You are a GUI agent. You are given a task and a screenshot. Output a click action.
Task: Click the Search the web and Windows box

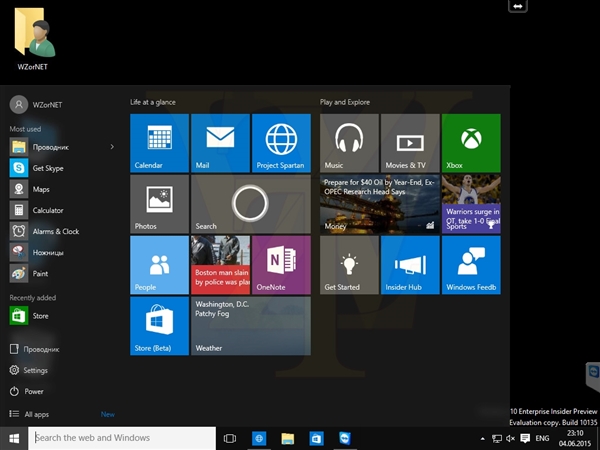[122, 438]
